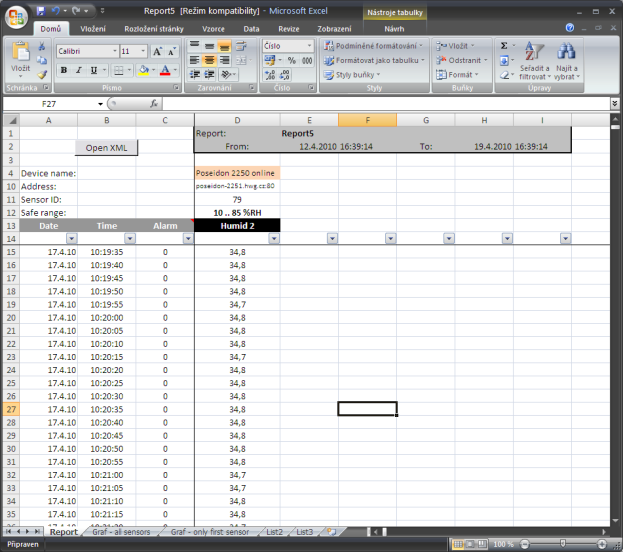623x552 pixels.
Task: Click the Office button logo
Action: pyautogui.click(x=16, y=17)
